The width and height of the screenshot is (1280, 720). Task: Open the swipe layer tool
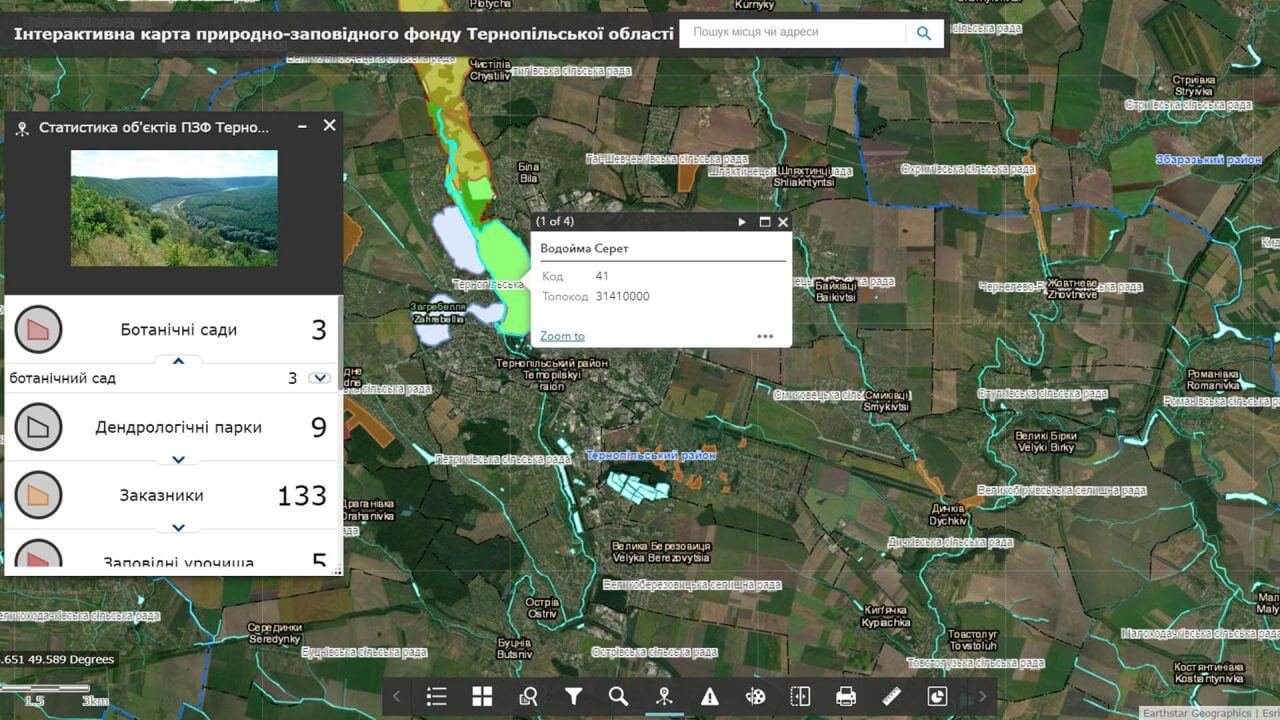tap(800, 697)
